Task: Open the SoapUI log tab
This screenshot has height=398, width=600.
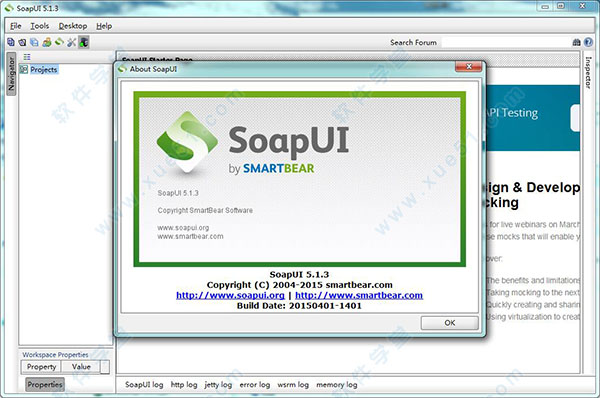Action: point(144,385)
